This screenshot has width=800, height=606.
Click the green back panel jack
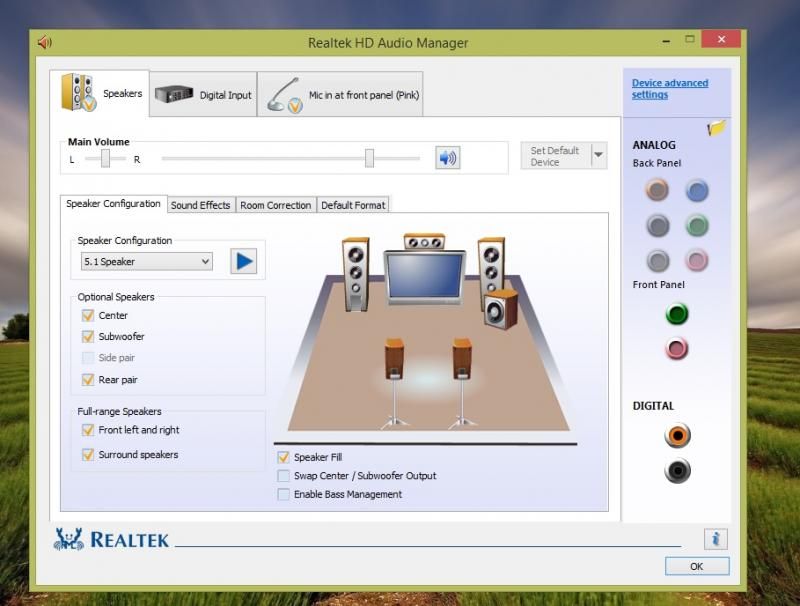click(x=697, y=225)
